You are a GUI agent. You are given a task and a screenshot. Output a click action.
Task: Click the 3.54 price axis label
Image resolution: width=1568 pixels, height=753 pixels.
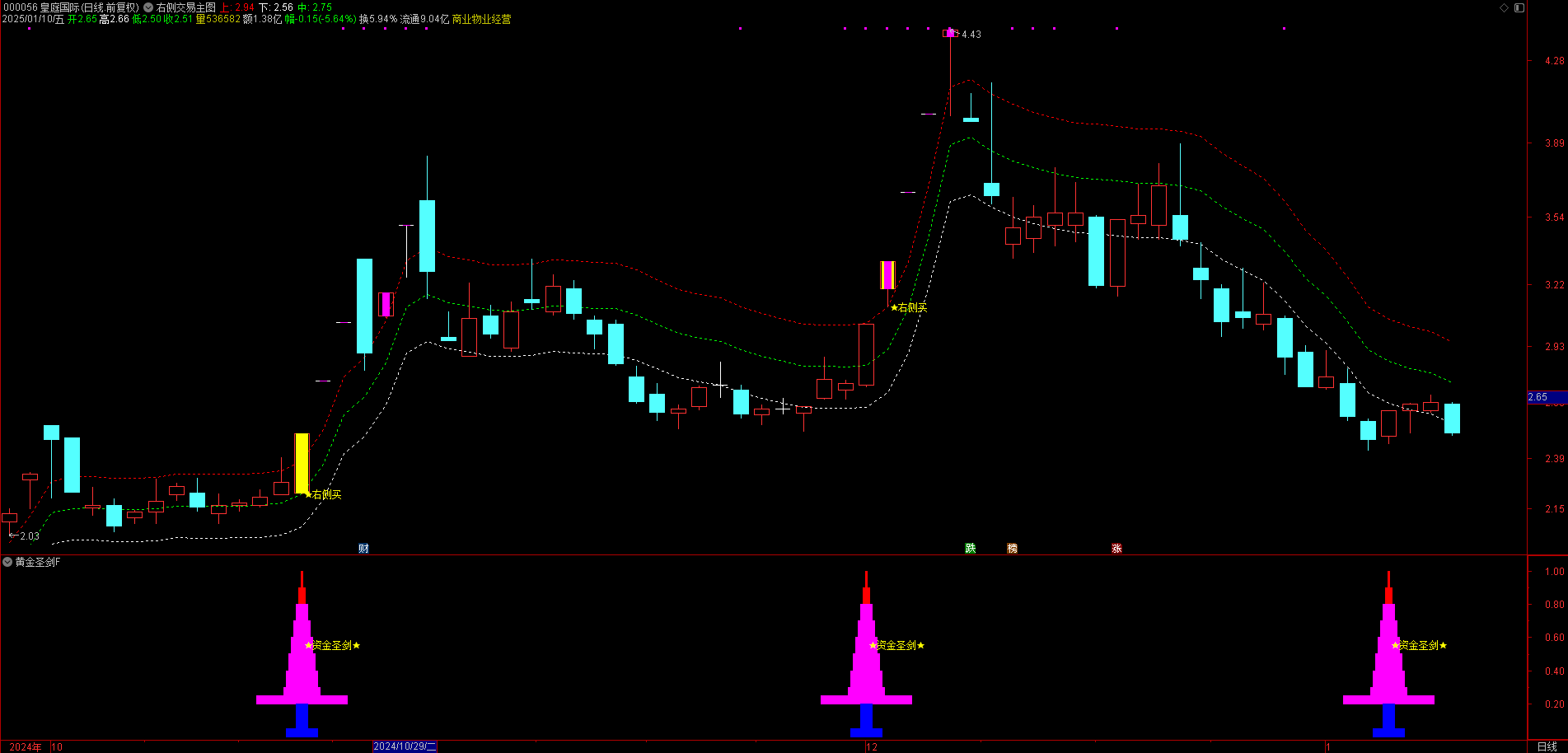[1555, 217]
